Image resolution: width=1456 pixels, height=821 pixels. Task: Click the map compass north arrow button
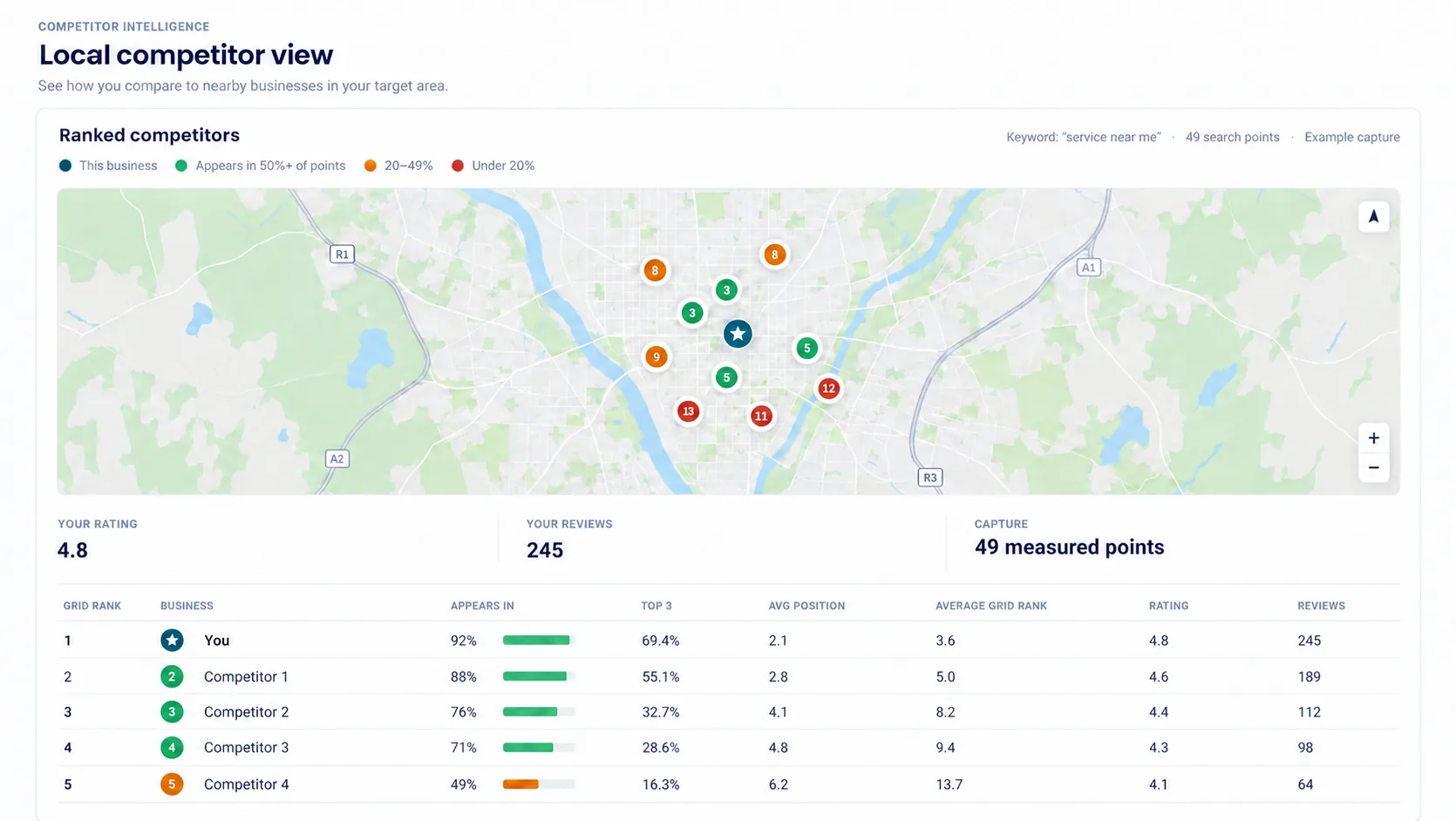point(1373,216)
